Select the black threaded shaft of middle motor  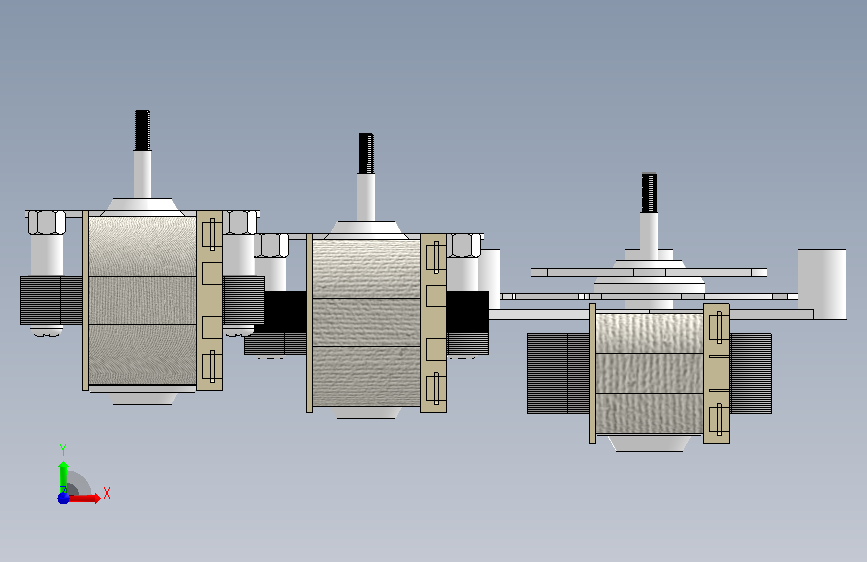366,153
